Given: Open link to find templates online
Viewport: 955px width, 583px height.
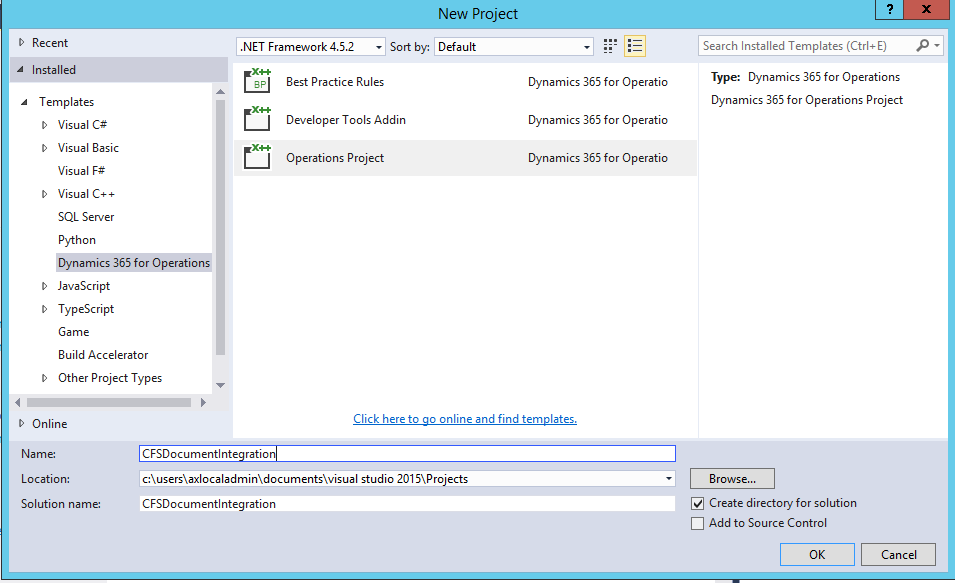Looking at the screenshot, I should click(x=465, y=419).
